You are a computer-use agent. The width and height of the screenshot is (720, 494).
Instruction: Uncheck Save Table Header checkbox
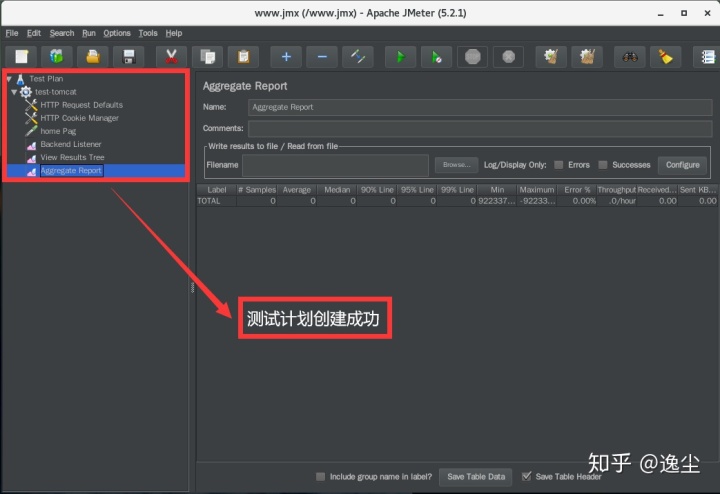pyautogui.click(x=527, y=476)
